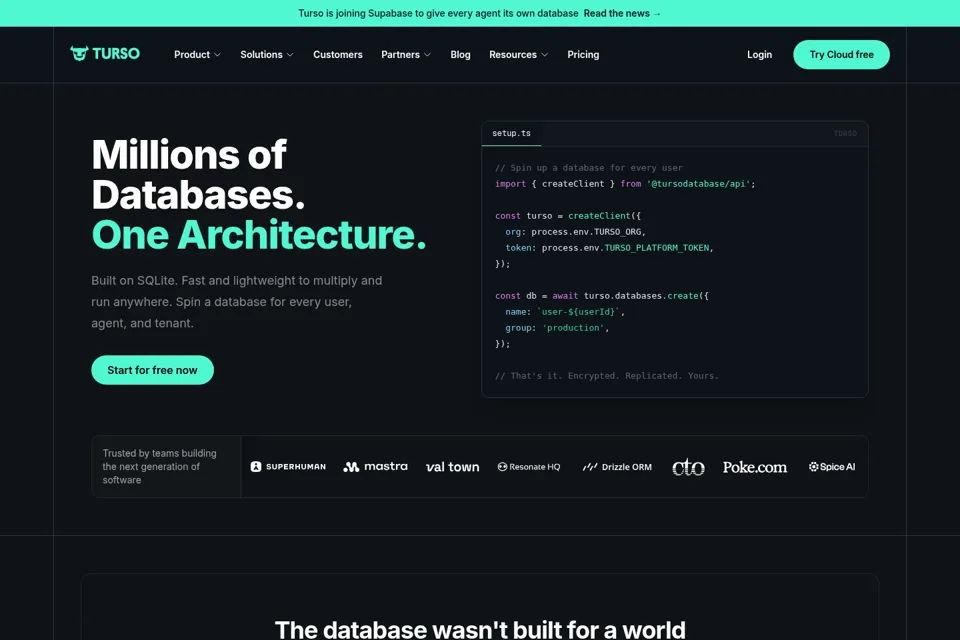Image resolution: width=960 pixels, height=640 pixels.
Task: Click the 'Built on SQLite' description paragraph
Action: [237, 301]
